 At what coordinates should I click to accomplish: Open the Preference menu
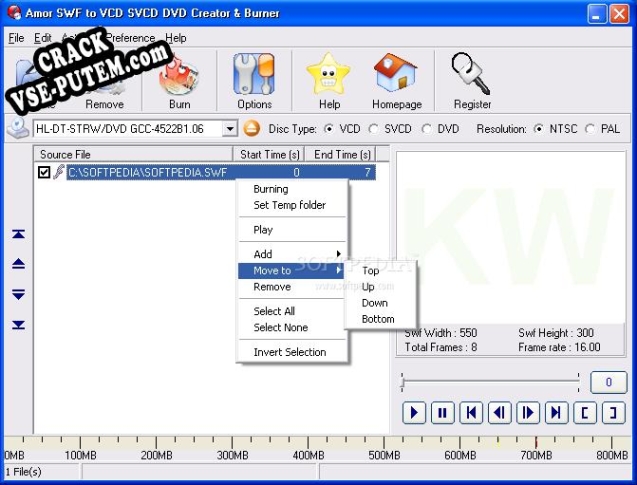tap(130, 38)
